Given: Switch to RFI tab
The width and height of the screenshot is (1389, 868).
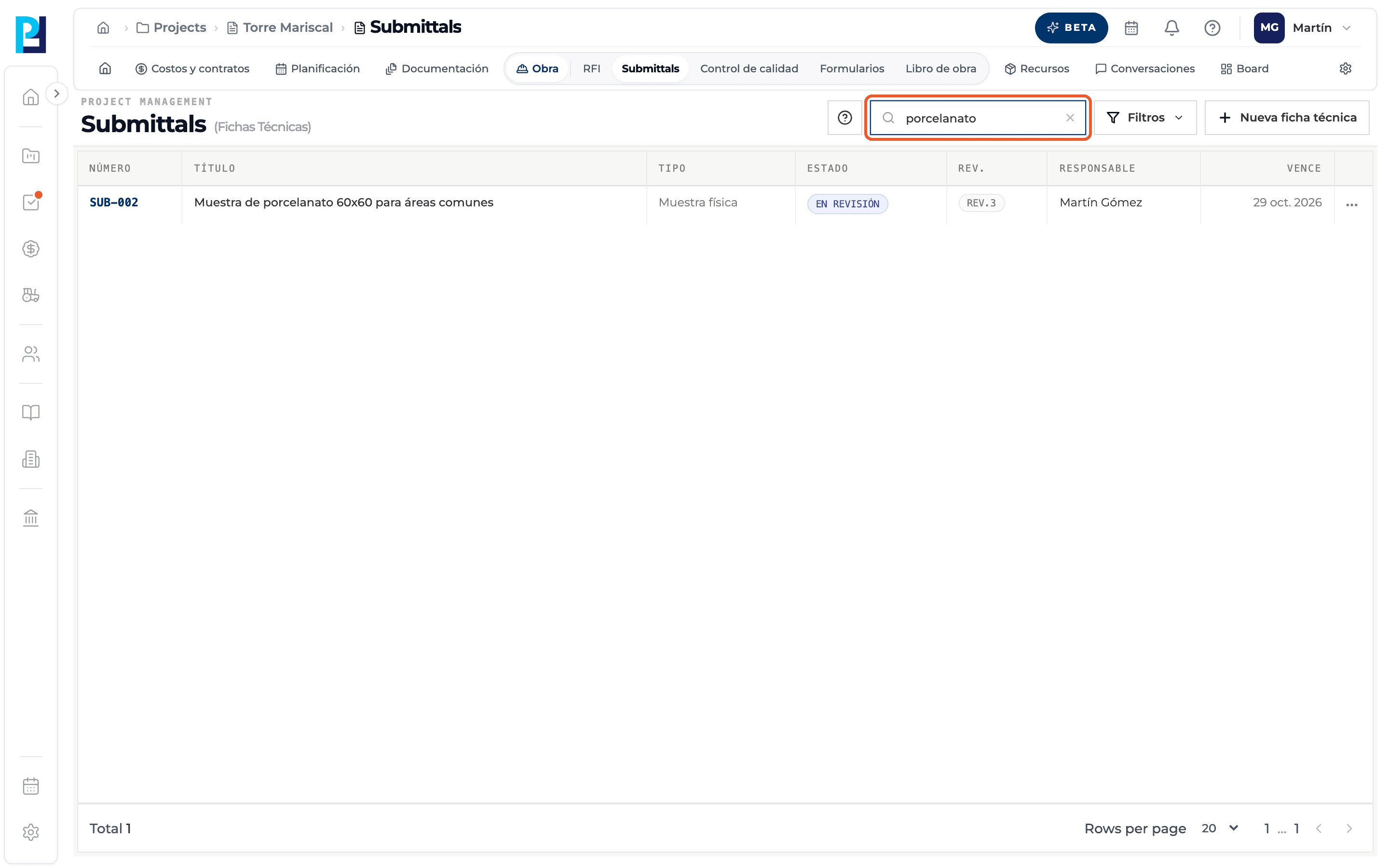Looking at the screenshot, I should [591, 69].
